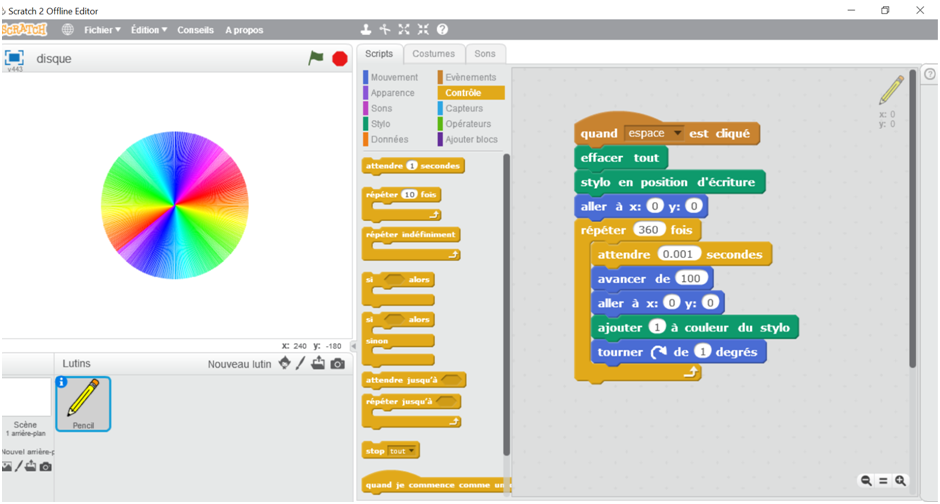The height and width of the screenshot is (504, 940).
Task: Open the Fichier menu
Action: pyautogui.click(x=102, y=30)
